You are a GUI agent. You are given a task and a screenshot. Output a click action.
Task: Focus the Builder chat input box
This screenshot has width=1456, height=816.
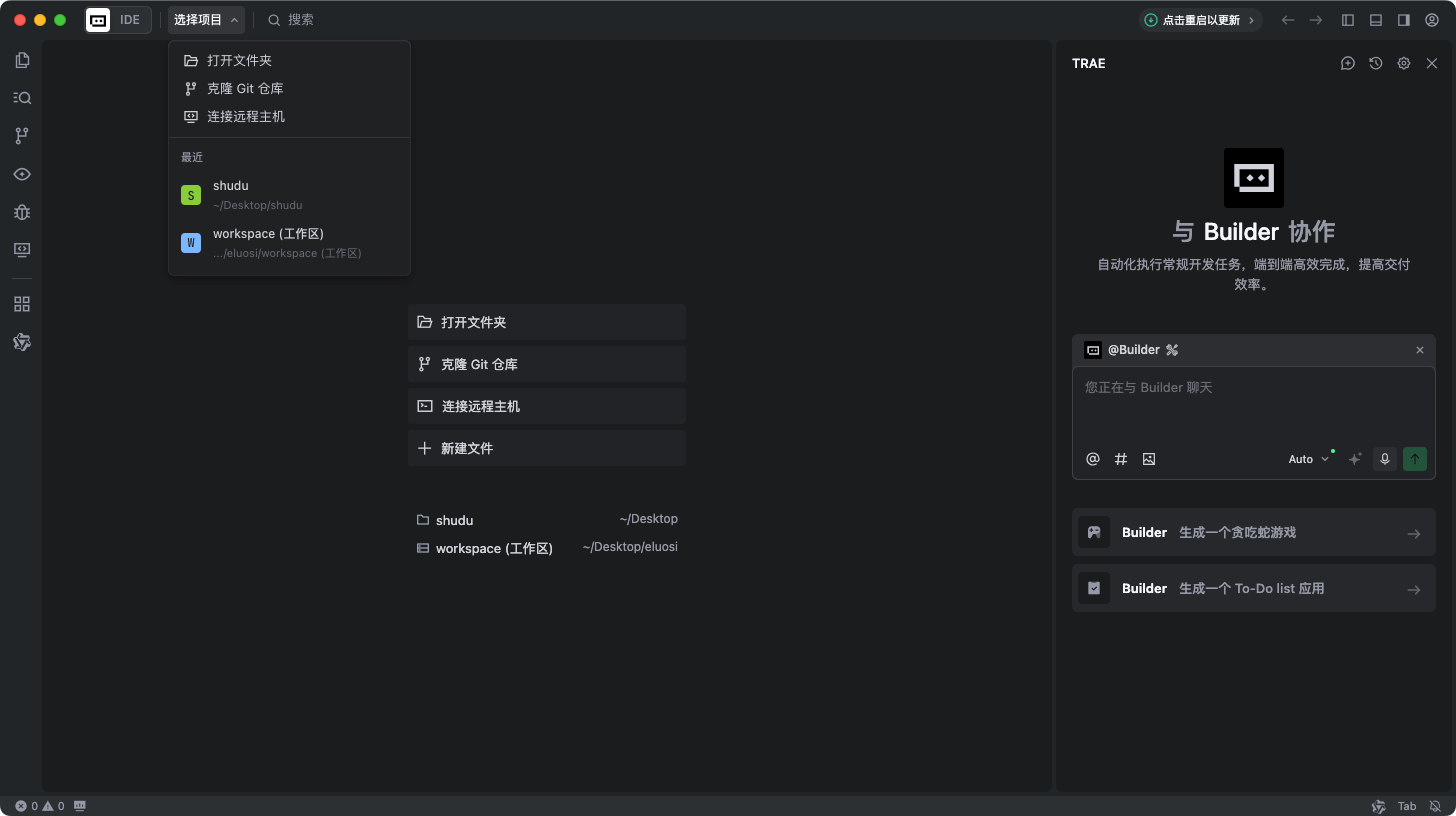[x=1254, y=405]
